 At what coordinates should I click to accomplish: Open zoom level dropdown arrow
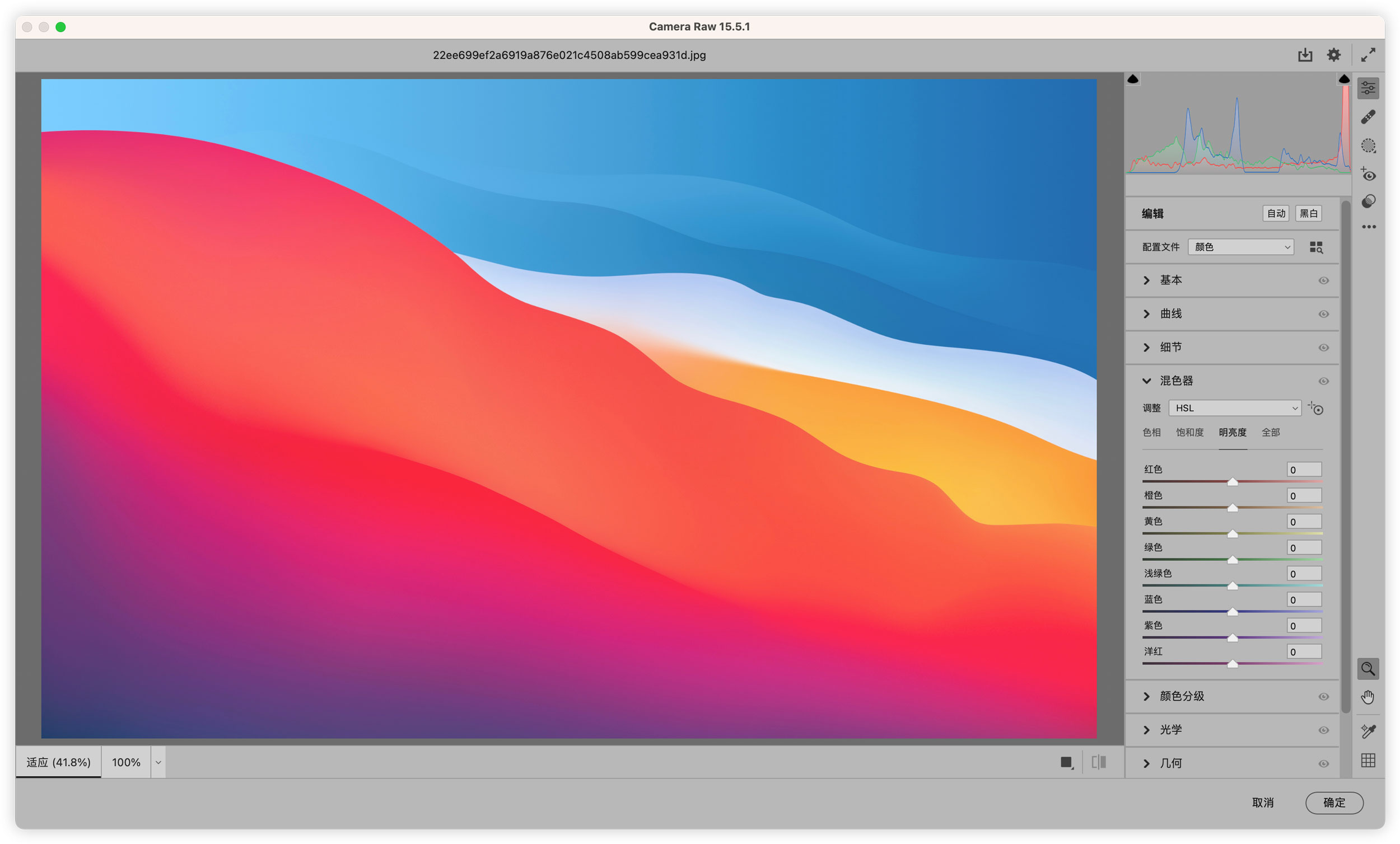(x=158, y=762)
